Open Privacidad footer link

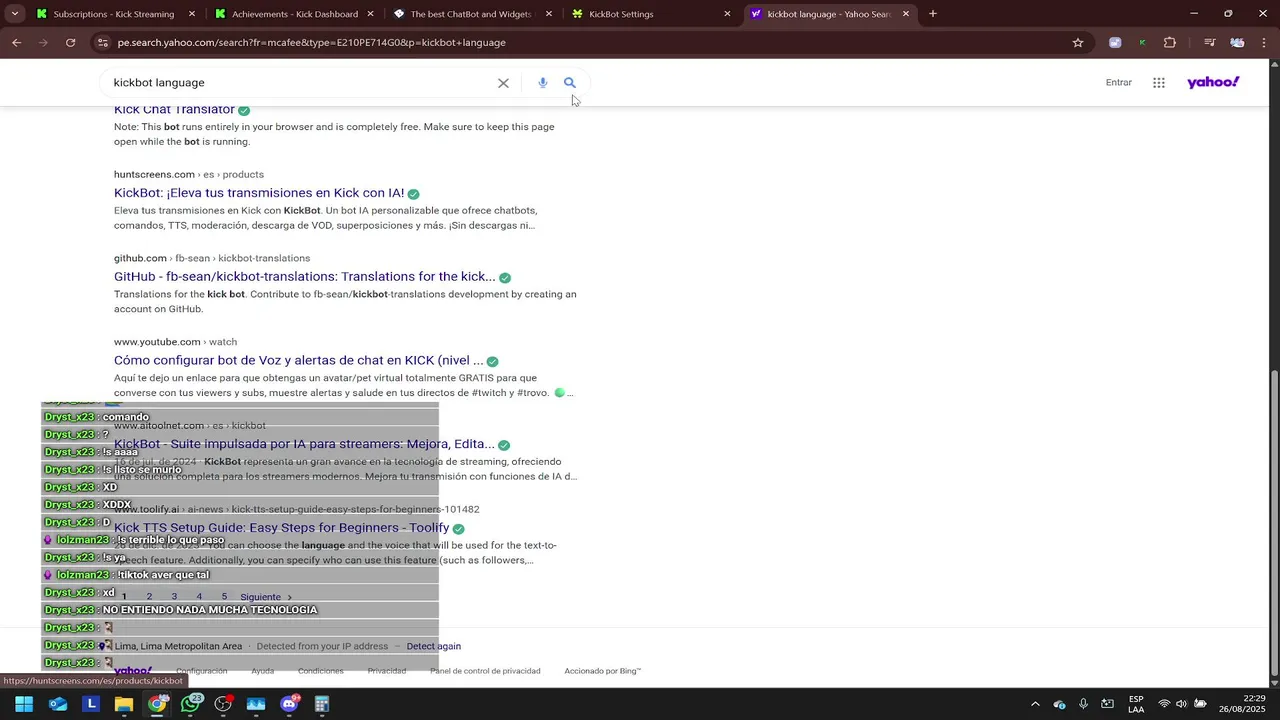tap(387, 671)
